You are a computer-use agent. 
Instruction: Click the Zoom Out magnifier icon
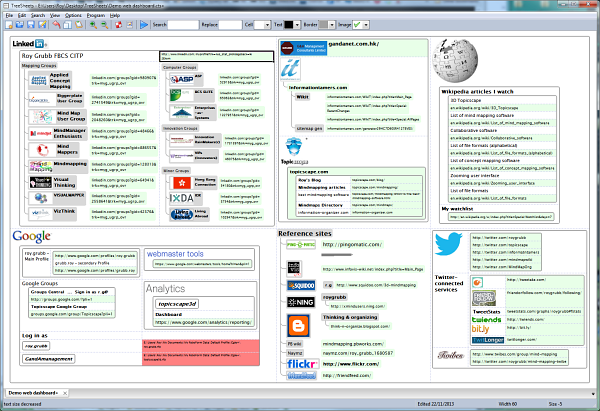(x=104, y=25)
